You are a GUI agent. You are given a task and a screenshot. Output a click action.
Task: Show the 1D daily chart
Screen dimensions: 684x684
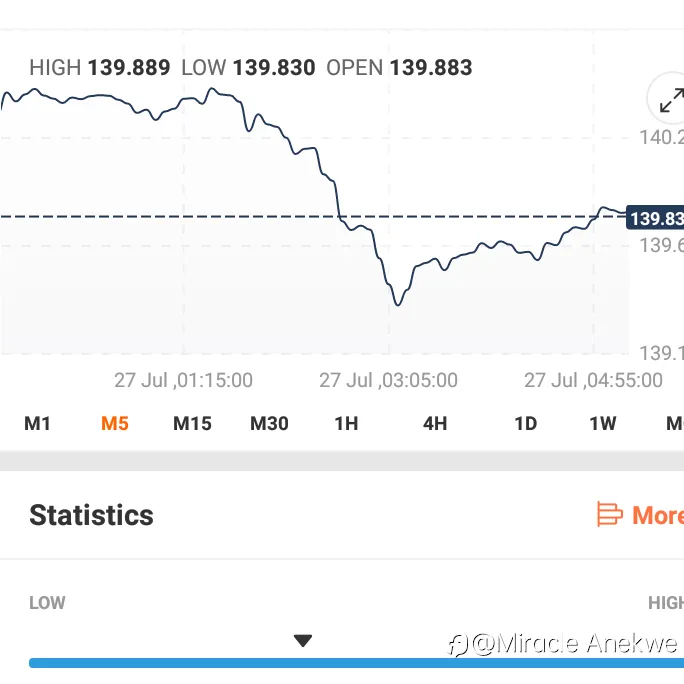point(526,424)
